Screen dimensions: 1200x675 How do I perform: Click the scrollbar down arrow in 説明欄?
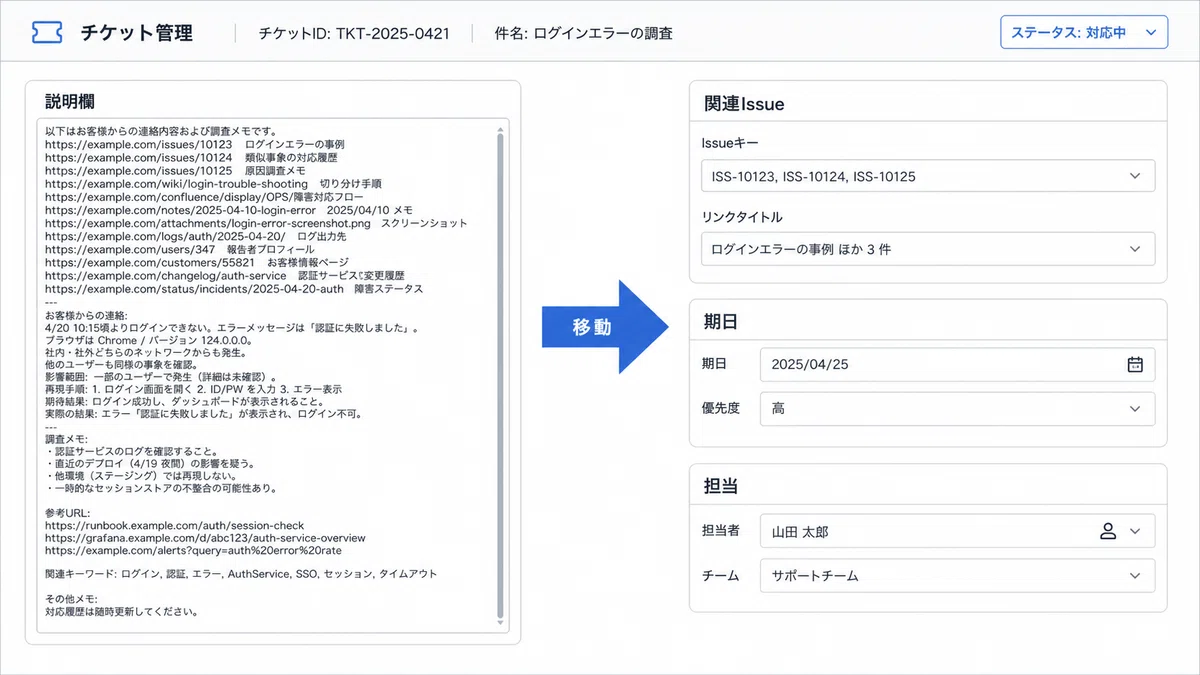tap(501, 624)
